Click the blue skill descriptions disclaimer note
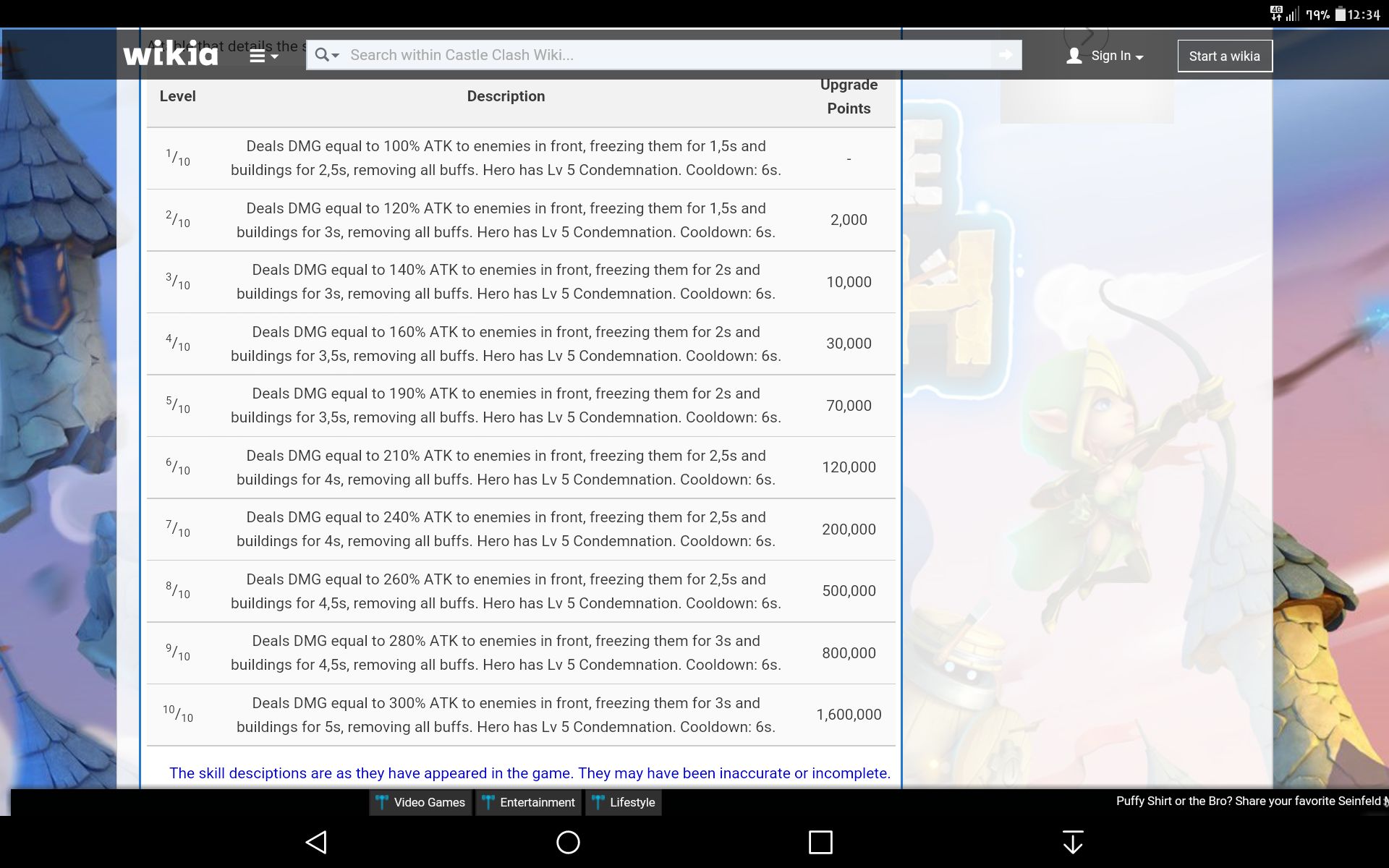Image resolution: width=1389 pixels, height=868 pixels. pyautogui.click(x=530, y=773)
